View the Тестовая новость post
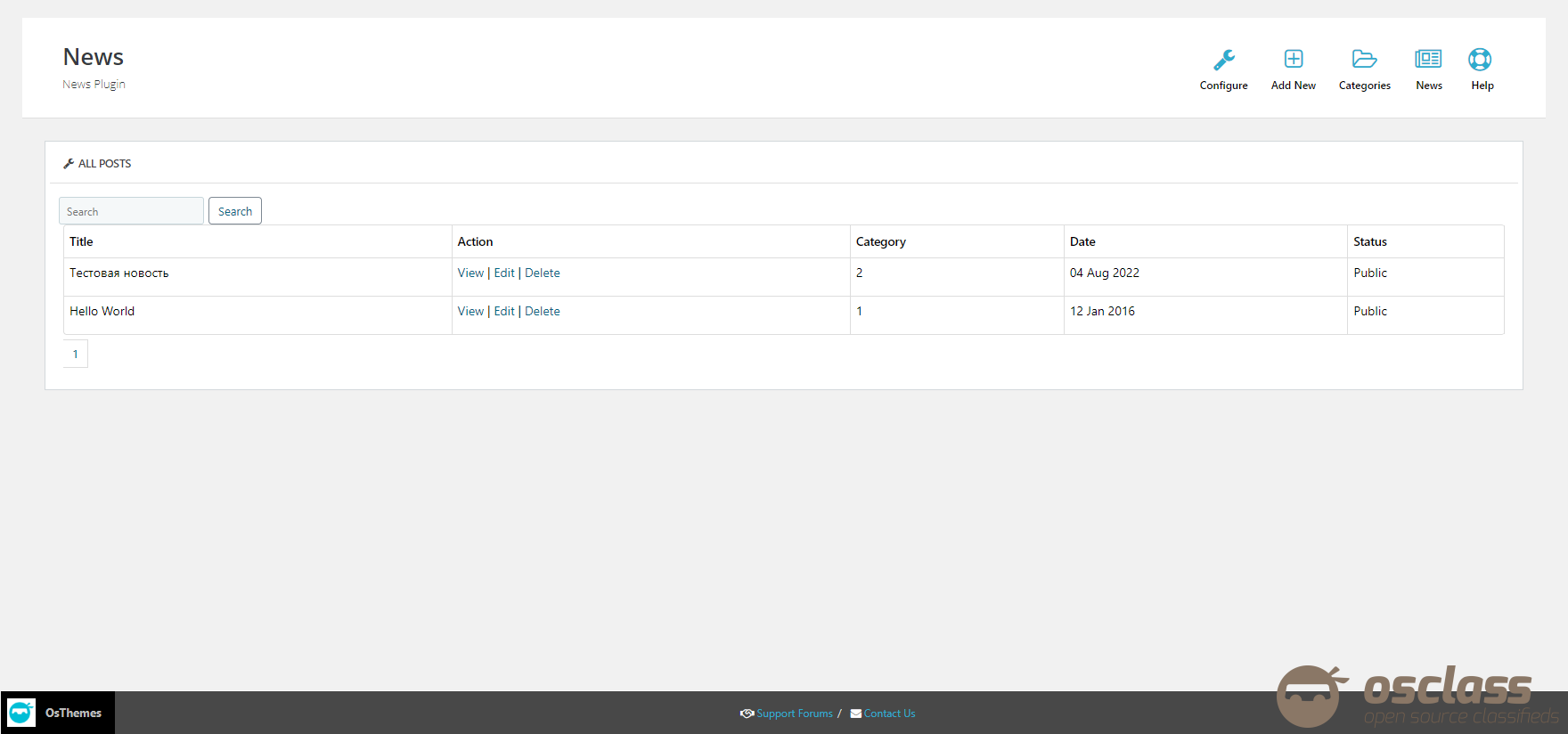 pos(470,273)
